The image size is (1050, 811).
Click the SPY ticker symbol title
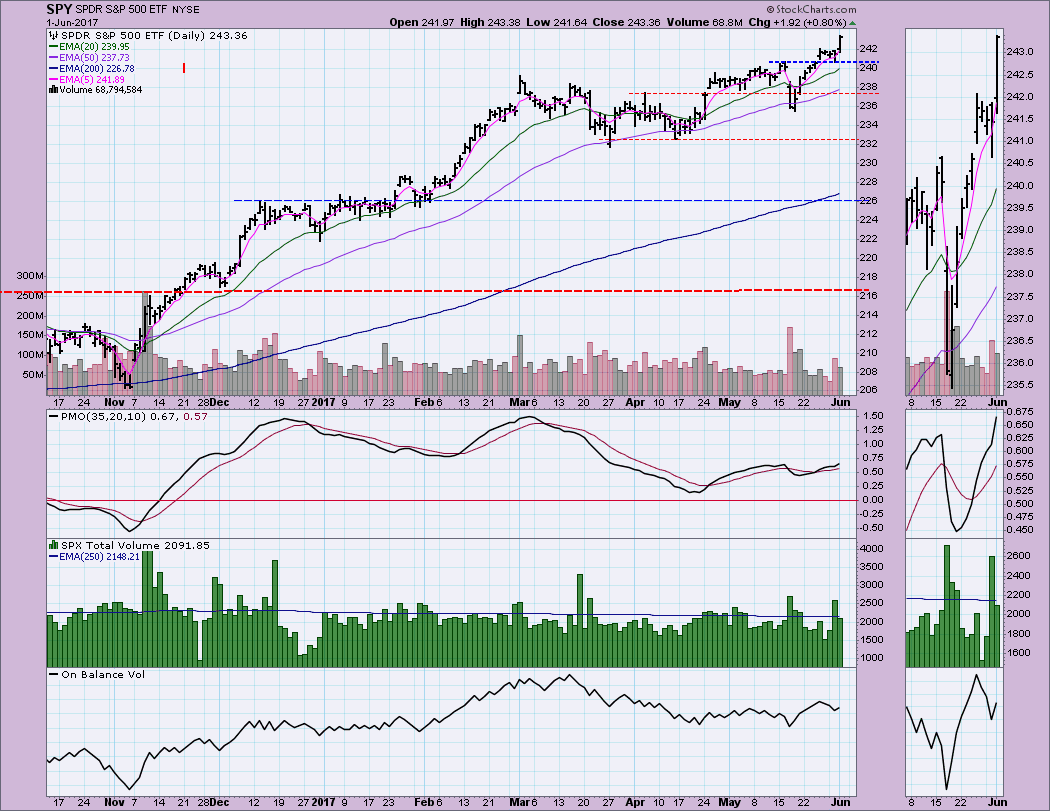click(x=60, y=9)
